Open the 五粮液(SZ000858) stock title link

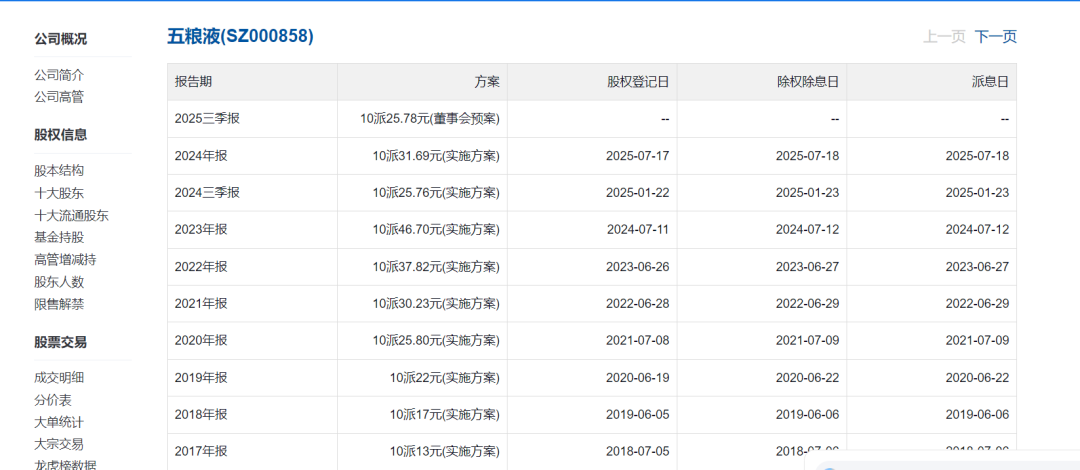pyautogui.click(x=240, y=36)
